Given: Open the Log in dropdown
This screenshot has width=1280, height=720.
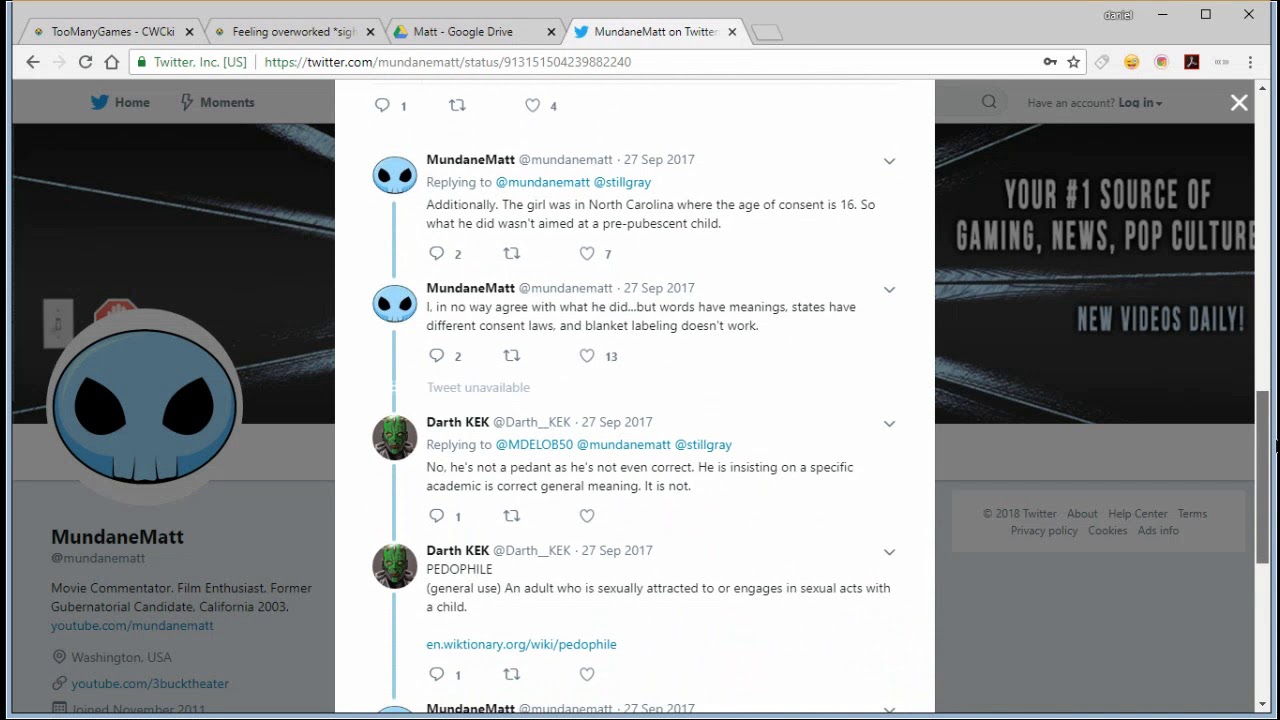Looking at the screenshot, I should tap(1140, 103).
